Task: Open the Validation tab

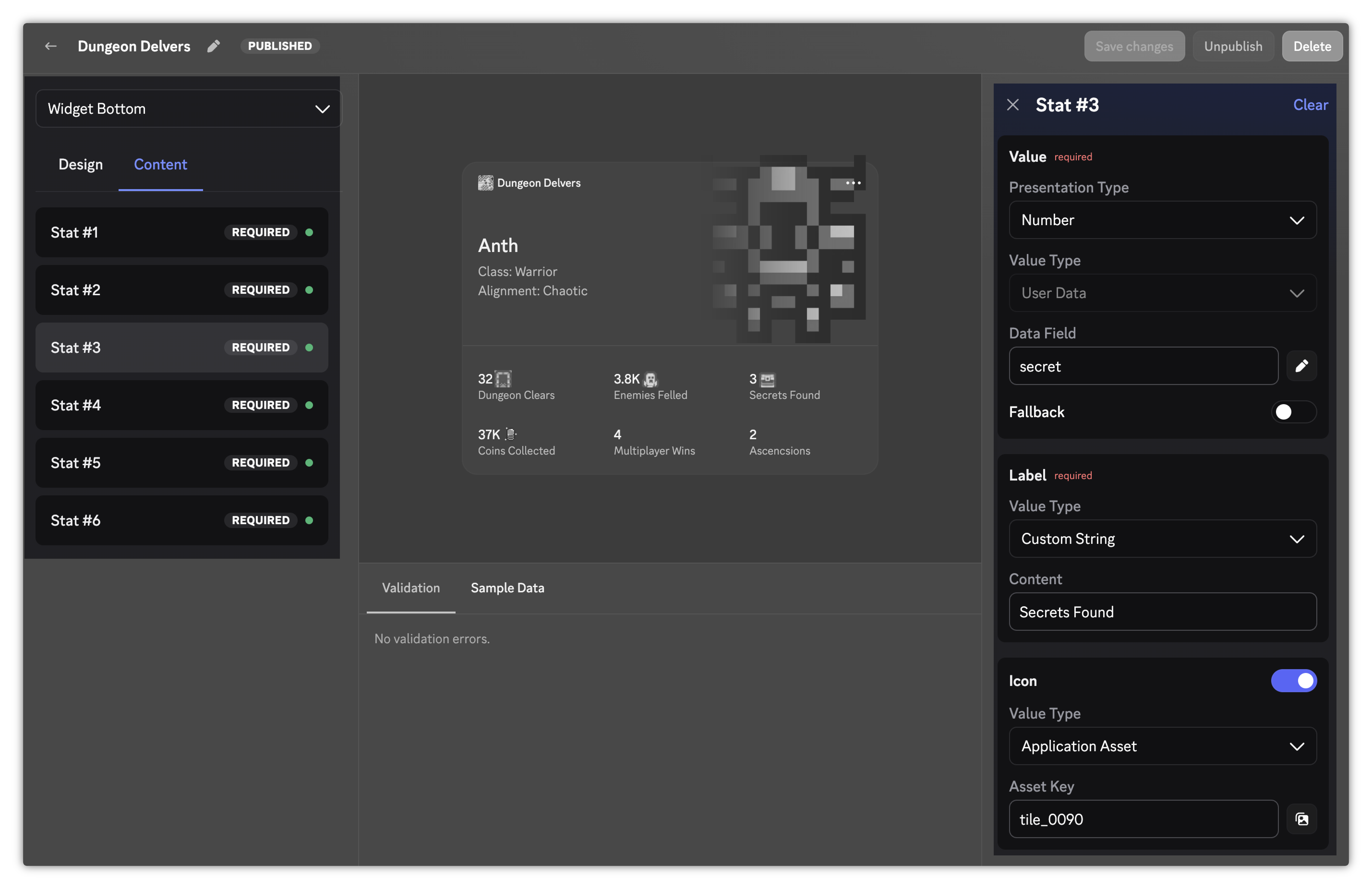Action: 411,588
